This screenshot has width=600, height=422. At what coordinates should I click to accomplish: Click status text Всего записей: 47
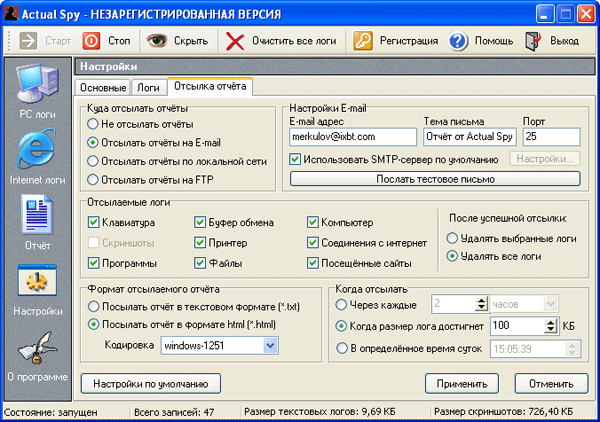[x=174, y=412]
